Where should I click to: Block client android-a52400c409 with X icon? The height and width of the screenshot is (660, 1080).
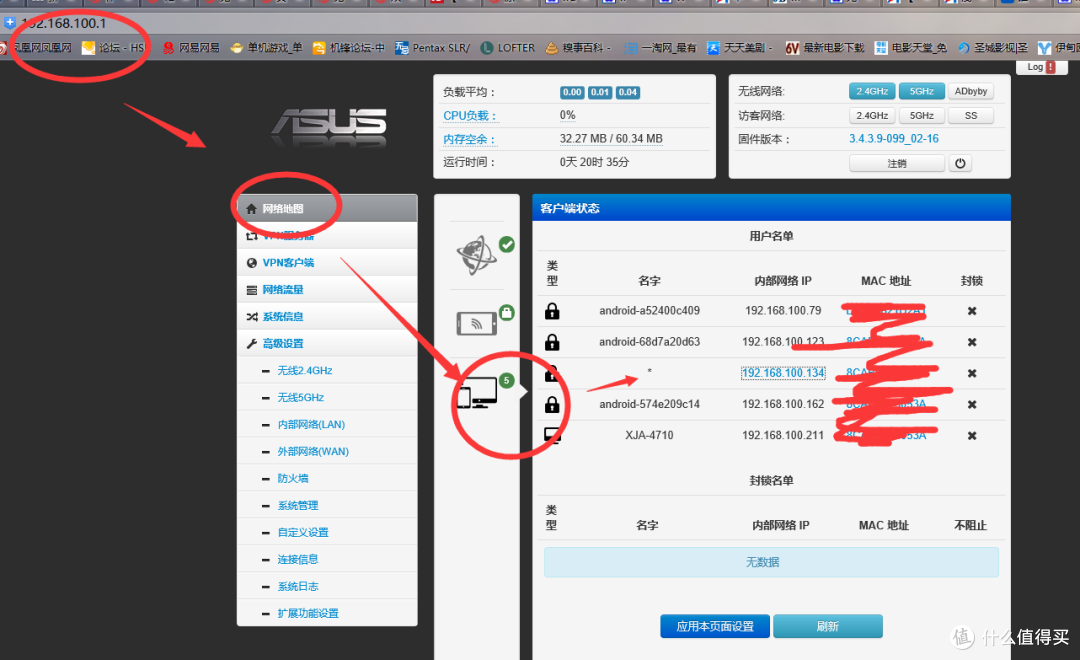[972, 311]
